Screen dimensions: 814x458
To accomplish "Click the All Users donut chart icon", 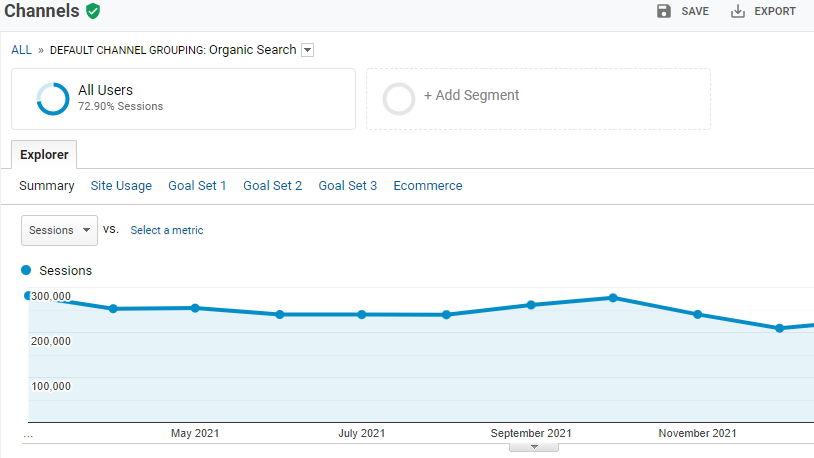I will pos(52,98).
